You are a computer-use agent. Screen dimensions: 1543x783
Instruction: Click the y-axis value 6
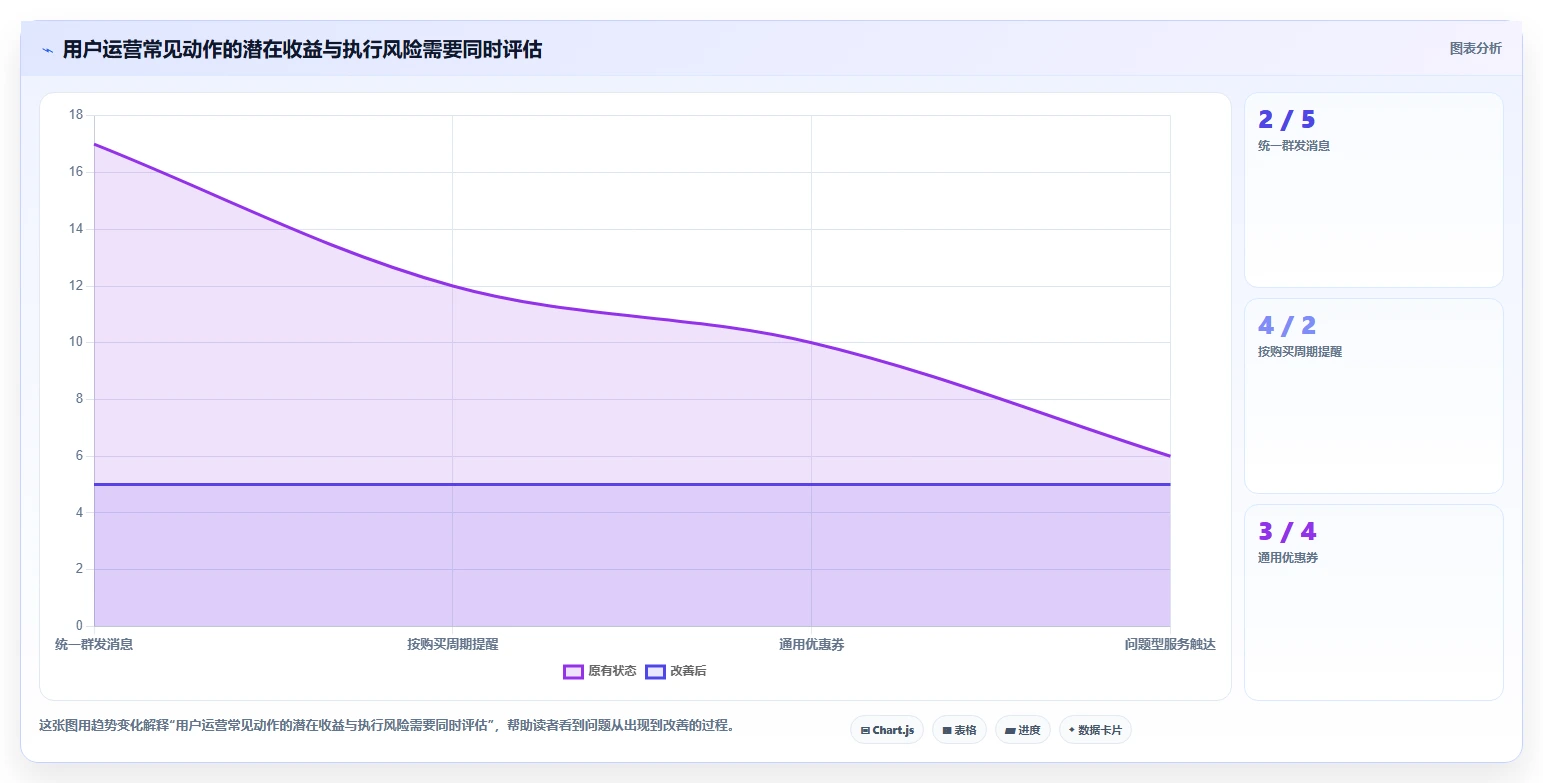pos(80,456)
